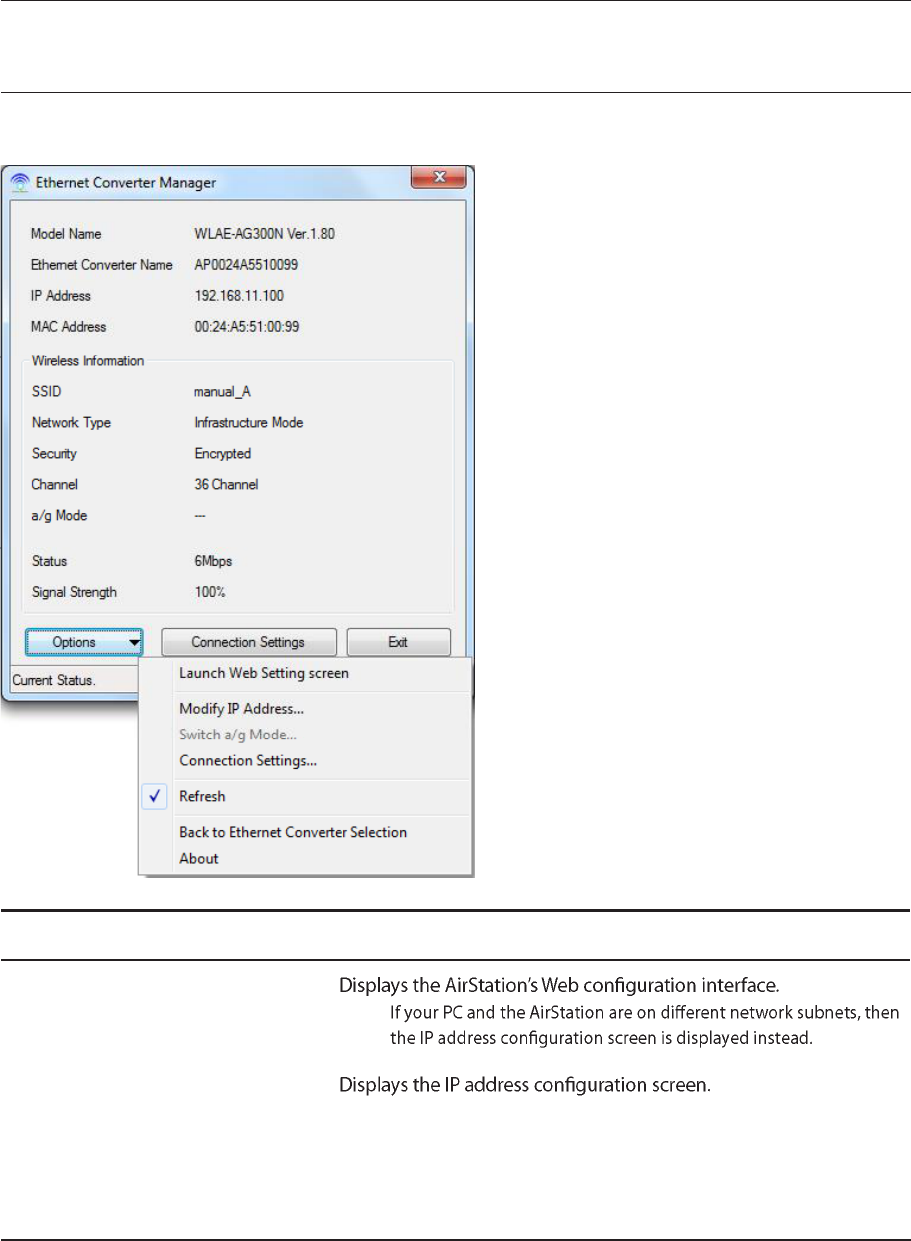Click the Exit button

click(x=398, y=642)
